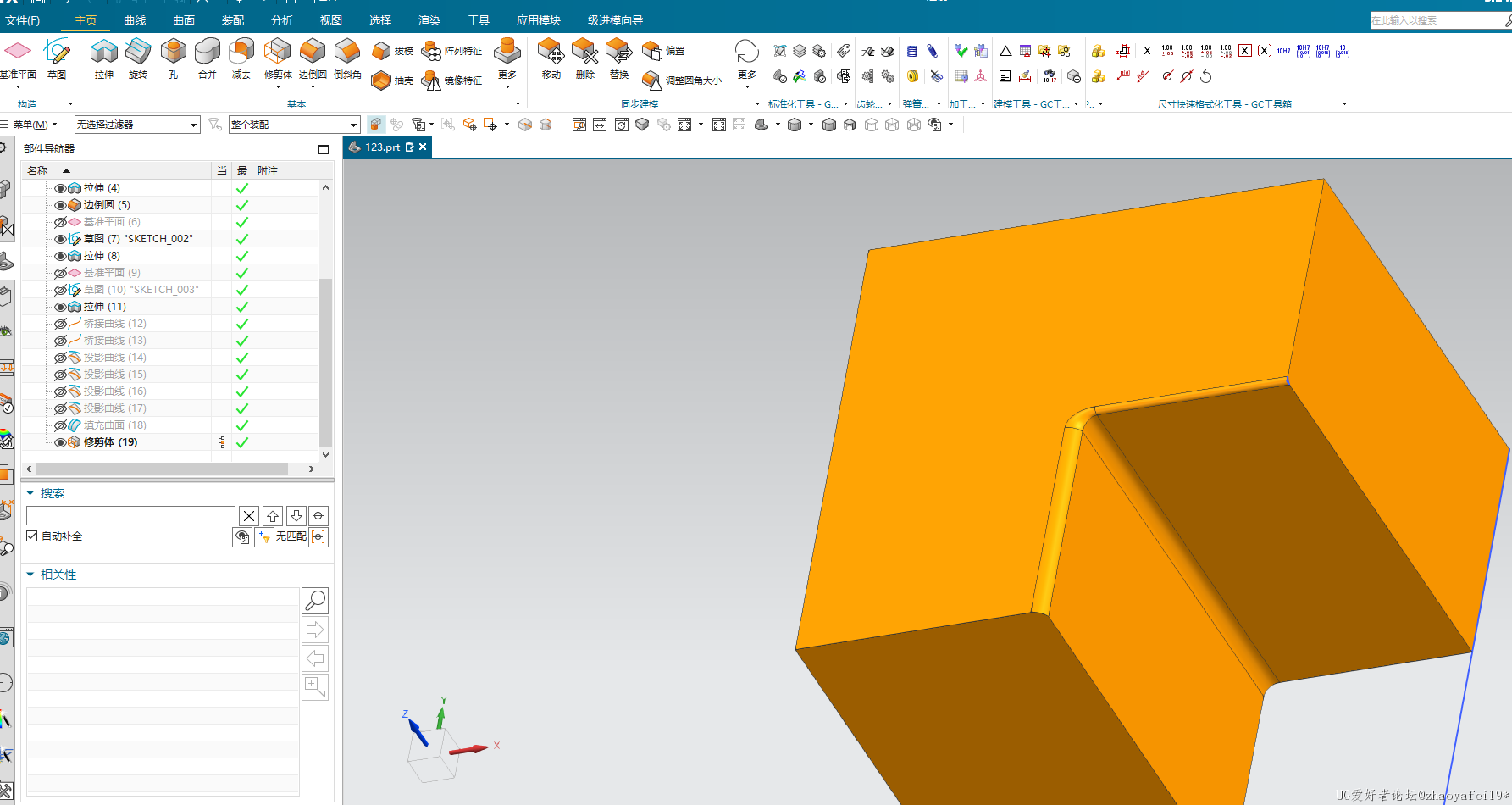1512x805 pixels.
Task: Toggle the 自动补全 checkbox
Action: click(x=32, y=536)
